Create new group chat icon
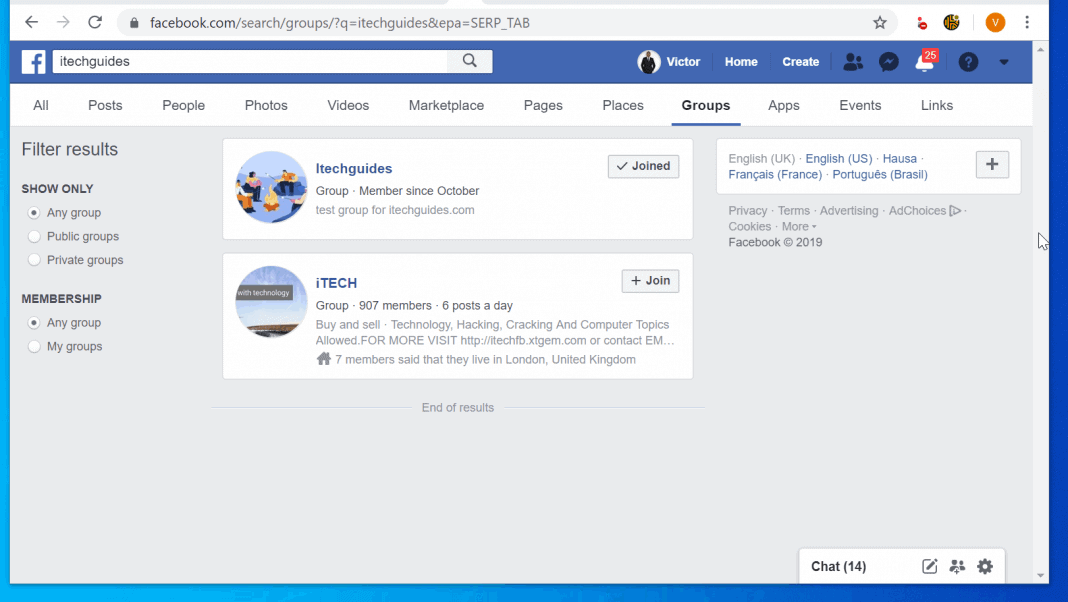The height and width of the screenshot is (602, 1068). tap(957, 567)
